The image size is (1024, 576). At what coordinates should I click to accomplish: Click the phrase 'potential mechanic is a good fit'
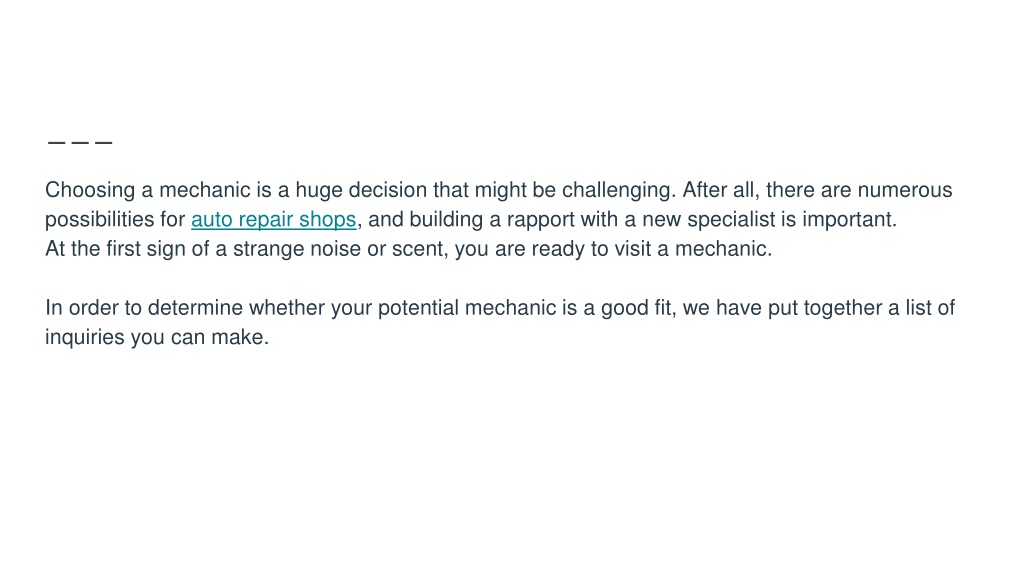point(524,308)
